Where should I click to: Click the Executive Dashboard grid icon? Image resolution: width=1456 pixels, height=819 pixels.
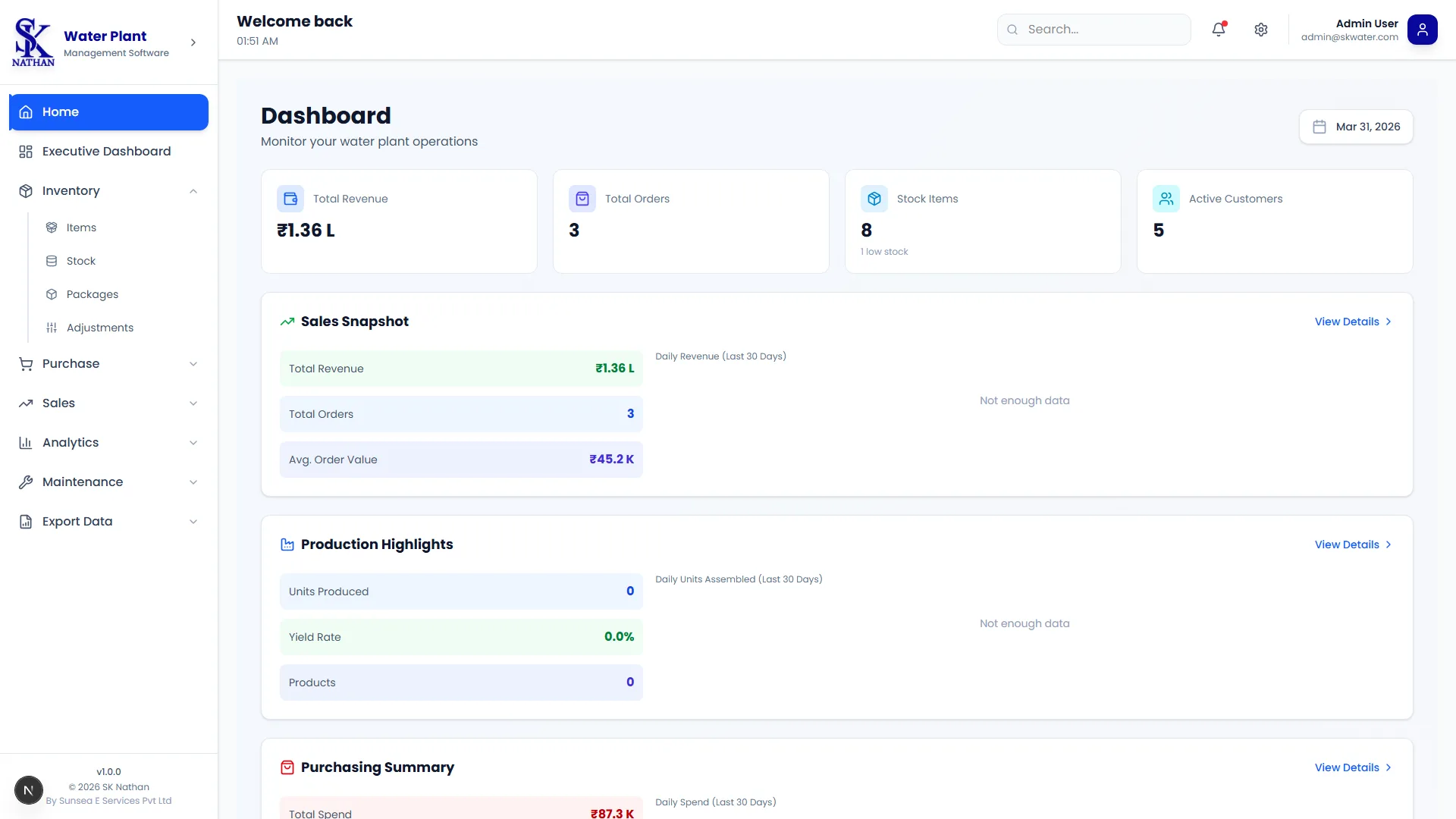[26, 152]
